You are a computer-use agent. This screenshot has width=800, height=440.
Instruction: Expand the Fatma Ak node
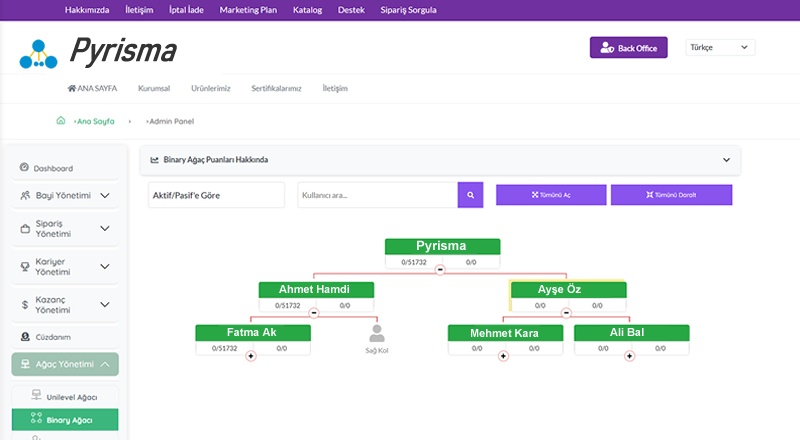coord(251,355)
